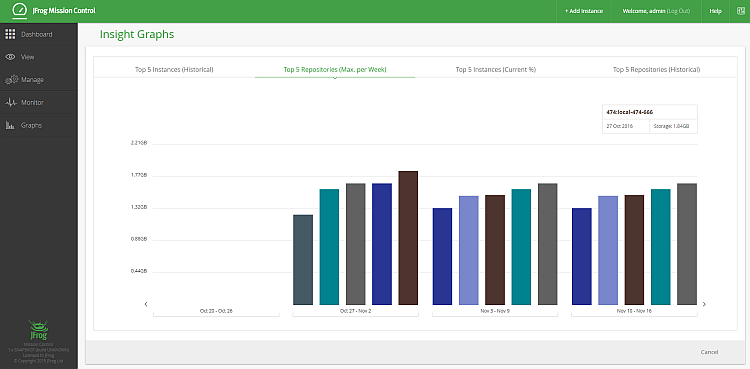Click the light purple bar in Nov 3 - Nov 9

(469, 250)
